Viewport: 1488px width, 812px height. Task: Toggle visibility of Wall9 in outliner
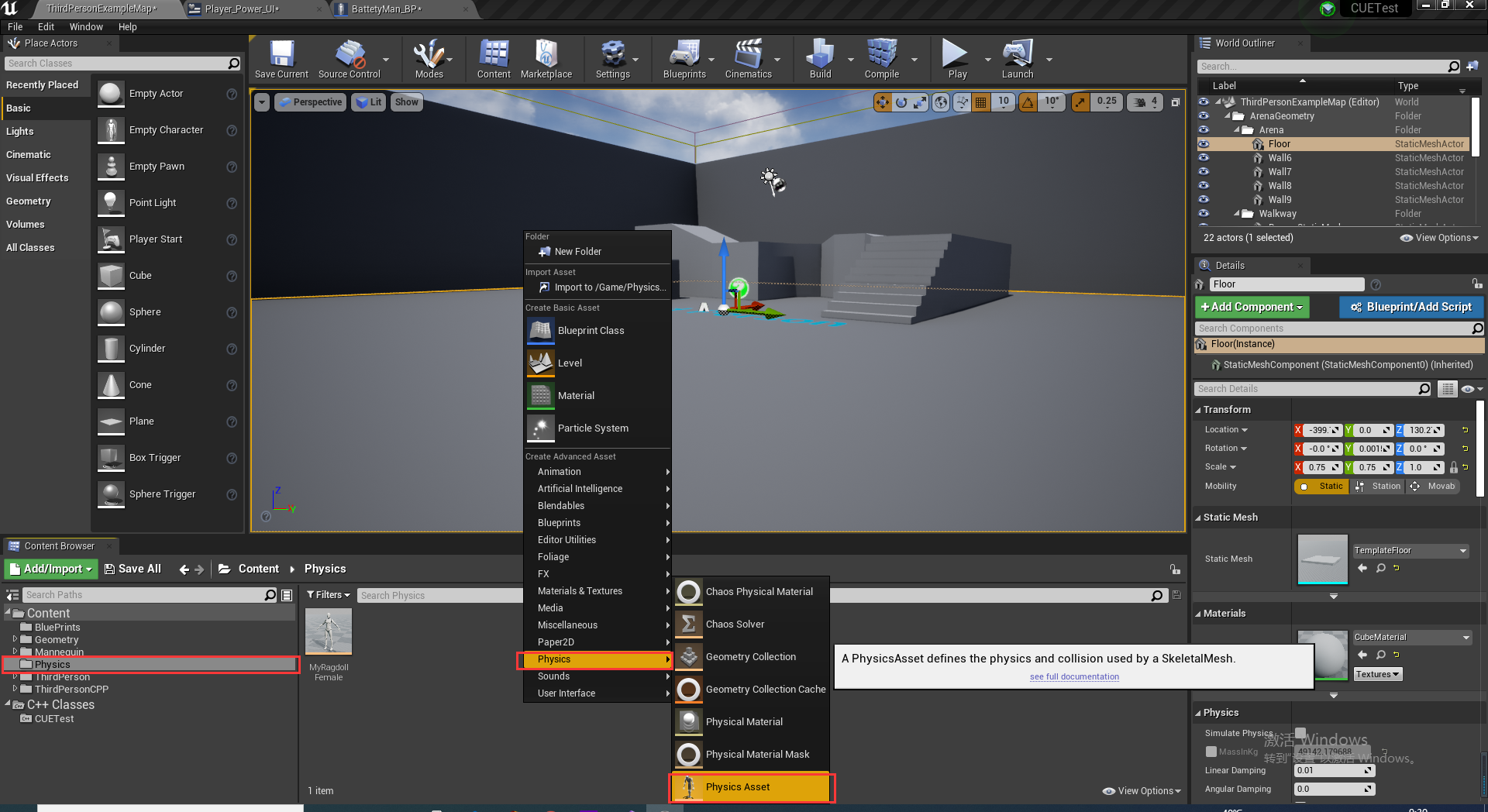pyautogui.click(x=1204, y=200)
